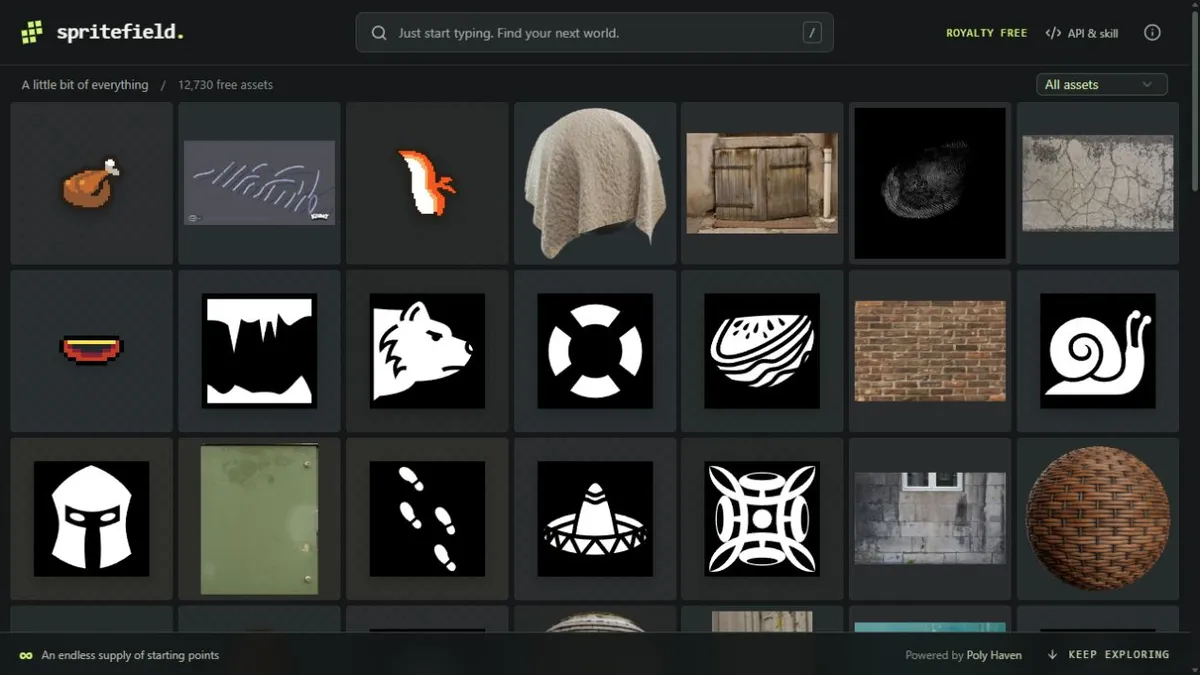The width and height of the screenshot is (1200, 675).
Task: Open the life buoy ring icon
Action: click(595, 350)
